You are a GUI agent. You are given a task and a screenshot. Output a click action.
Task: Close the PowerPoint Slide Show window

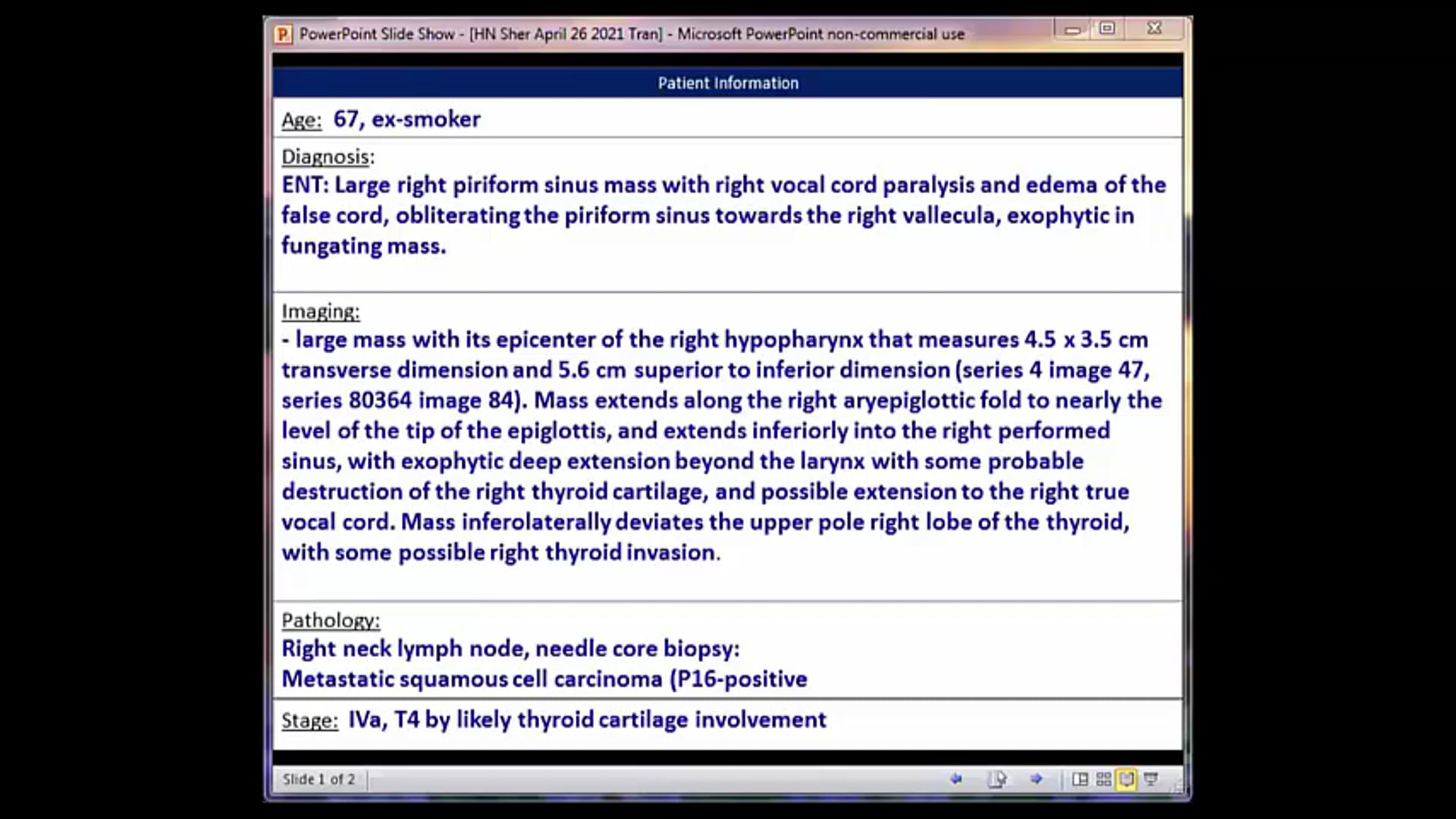pyautogui.click(x=1154, y=29)
